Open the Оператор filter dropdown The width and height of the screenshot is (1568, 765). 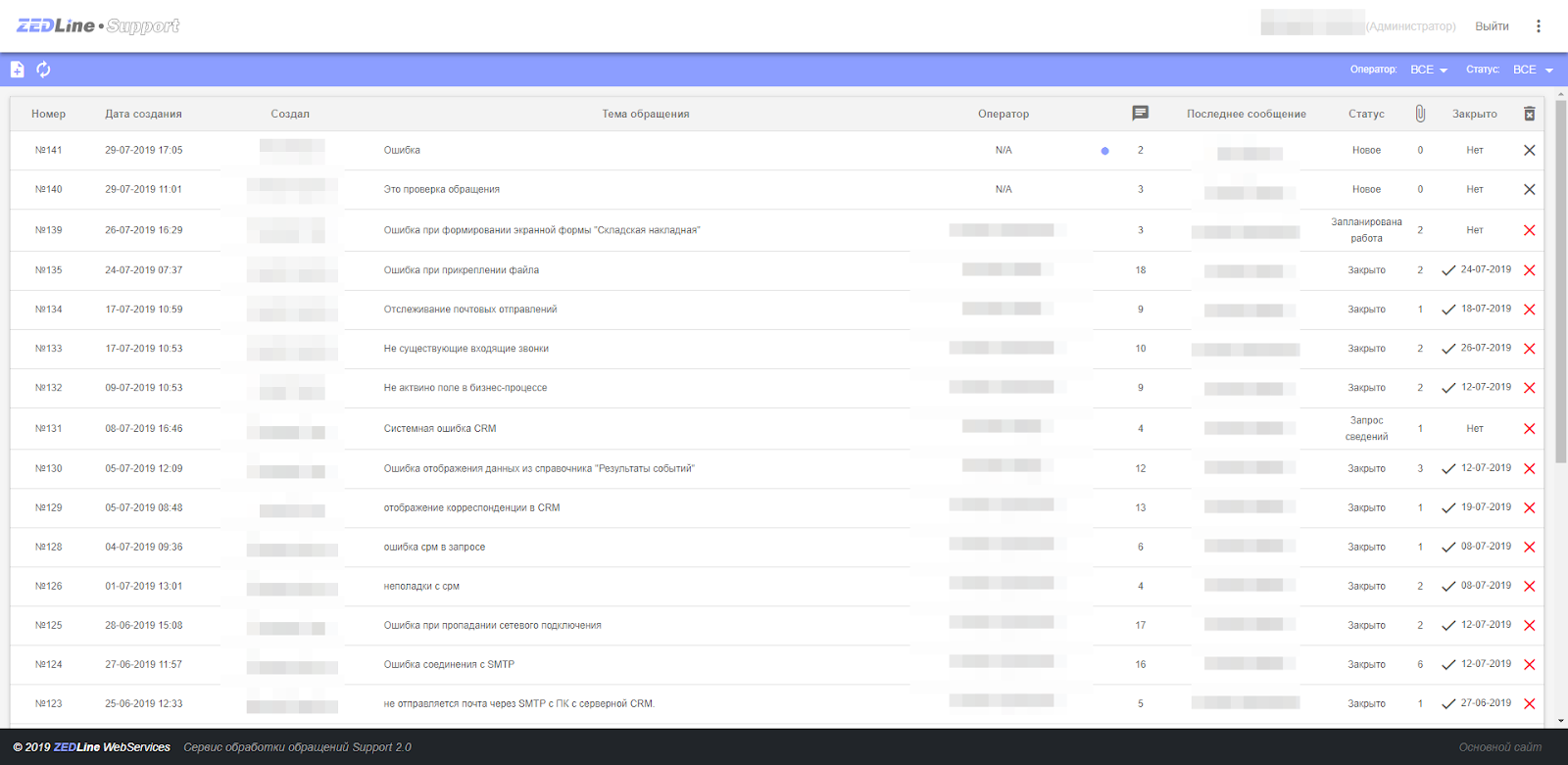(x=1429, y=70)
